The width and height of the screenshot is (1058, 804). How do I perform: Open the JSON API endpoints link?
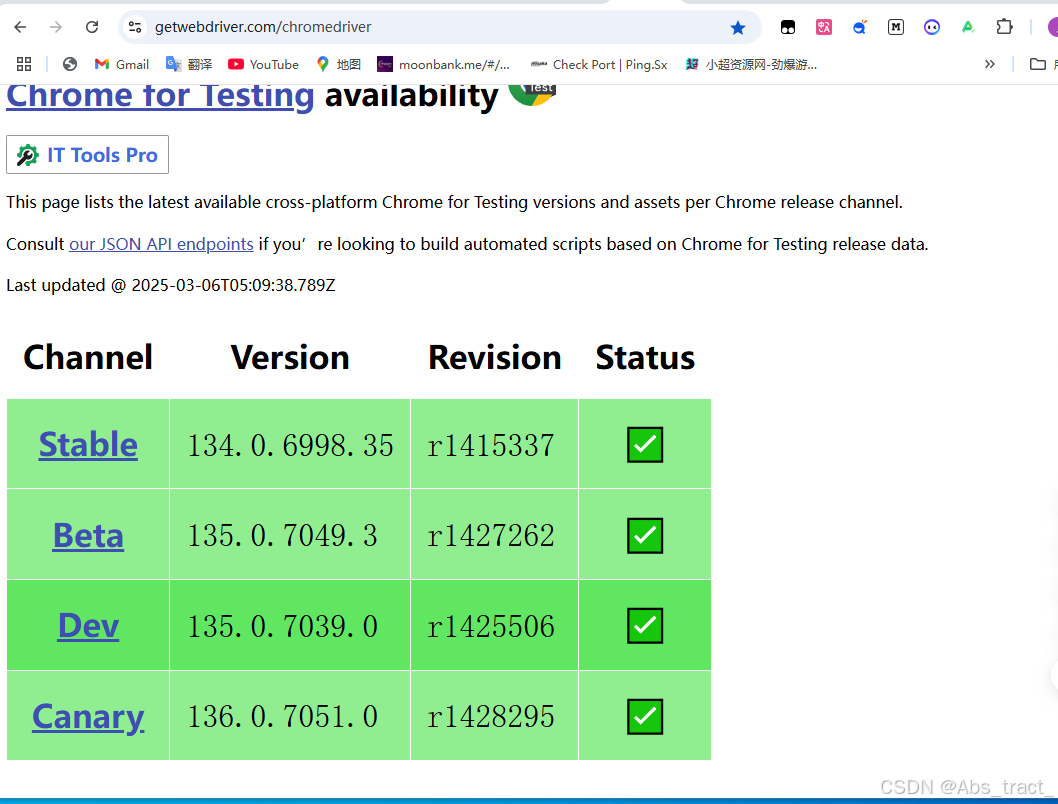(x=161, y=243)
